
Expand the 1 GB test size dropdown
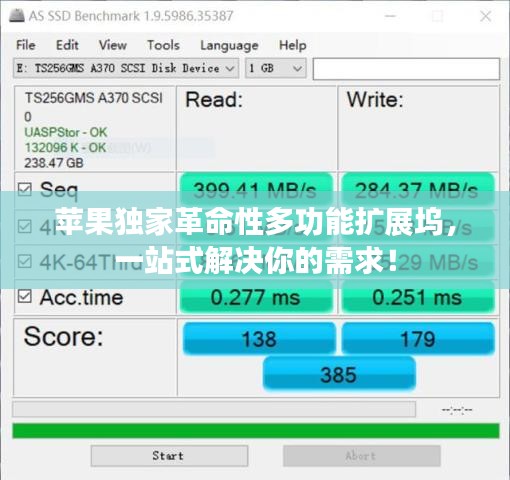[276, 68]
